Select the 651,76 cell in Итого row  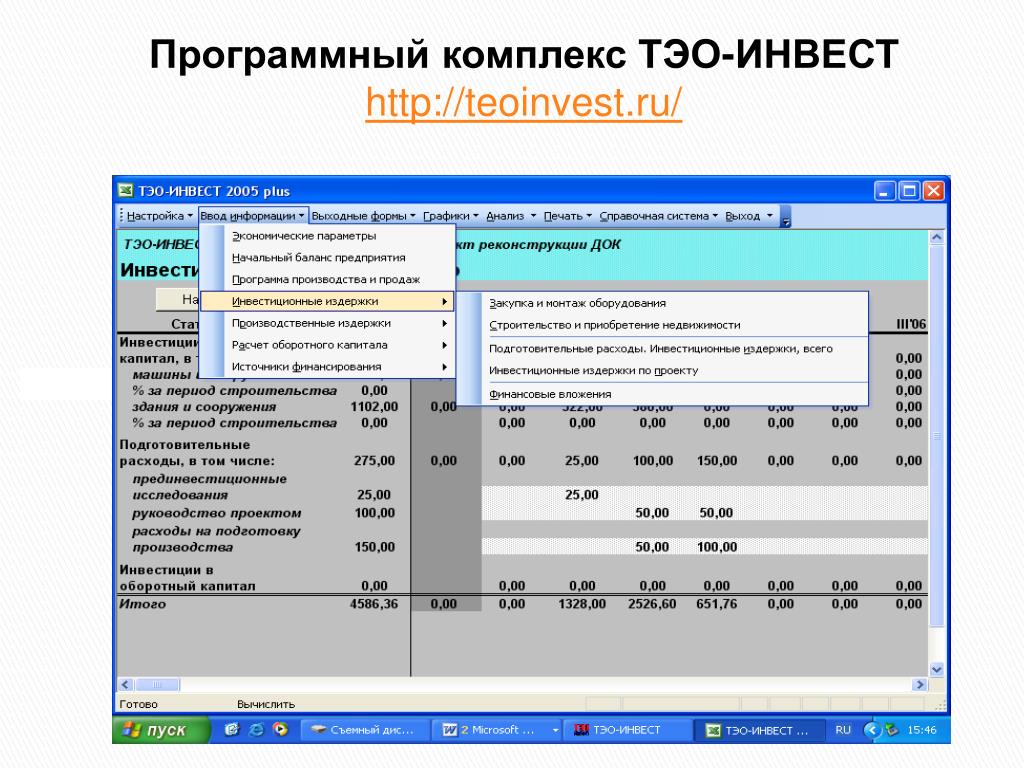point(716,604)
